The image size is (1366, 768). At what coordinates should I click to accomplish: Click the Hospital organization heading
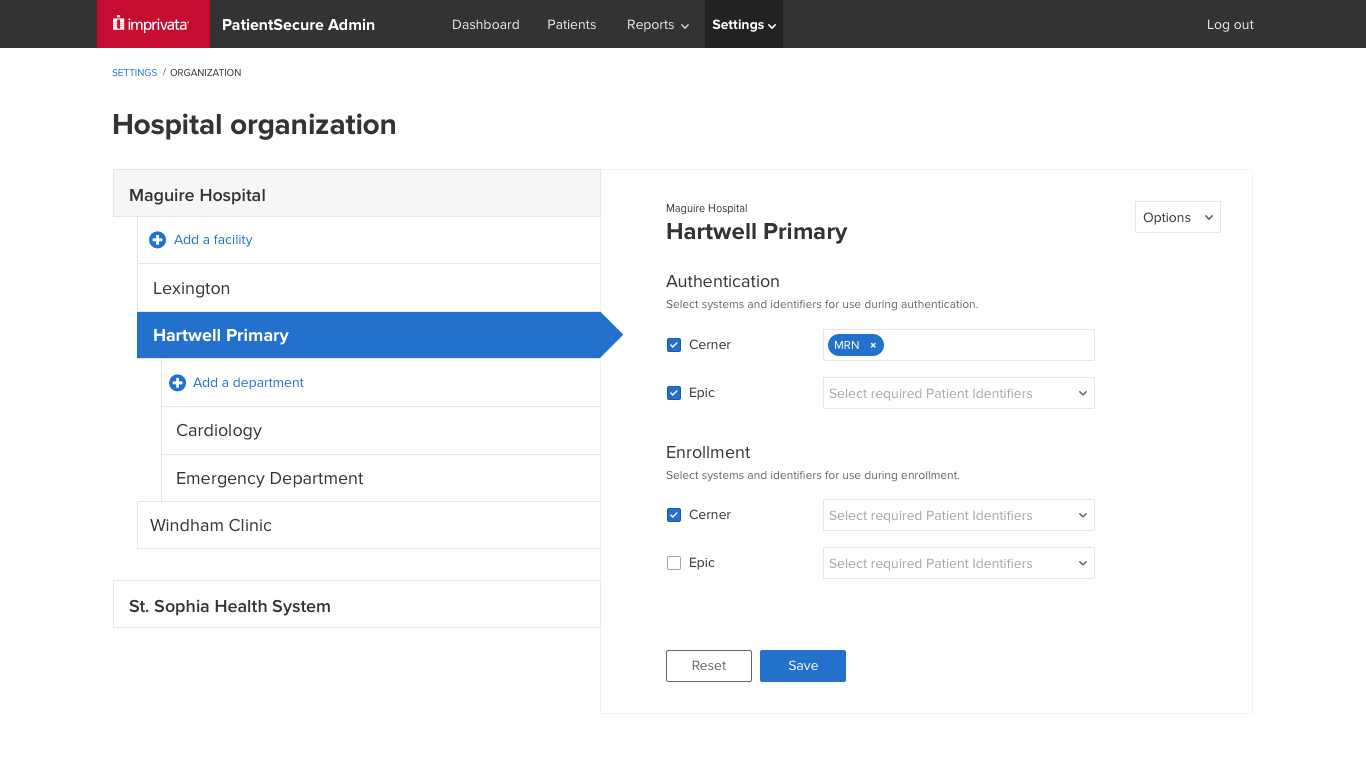(254, 125)
